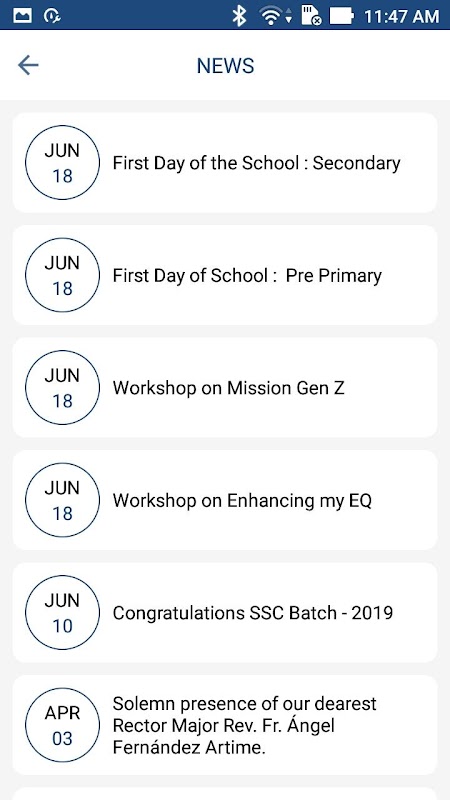Tap the APR 03 date circle

click(62, 725)
